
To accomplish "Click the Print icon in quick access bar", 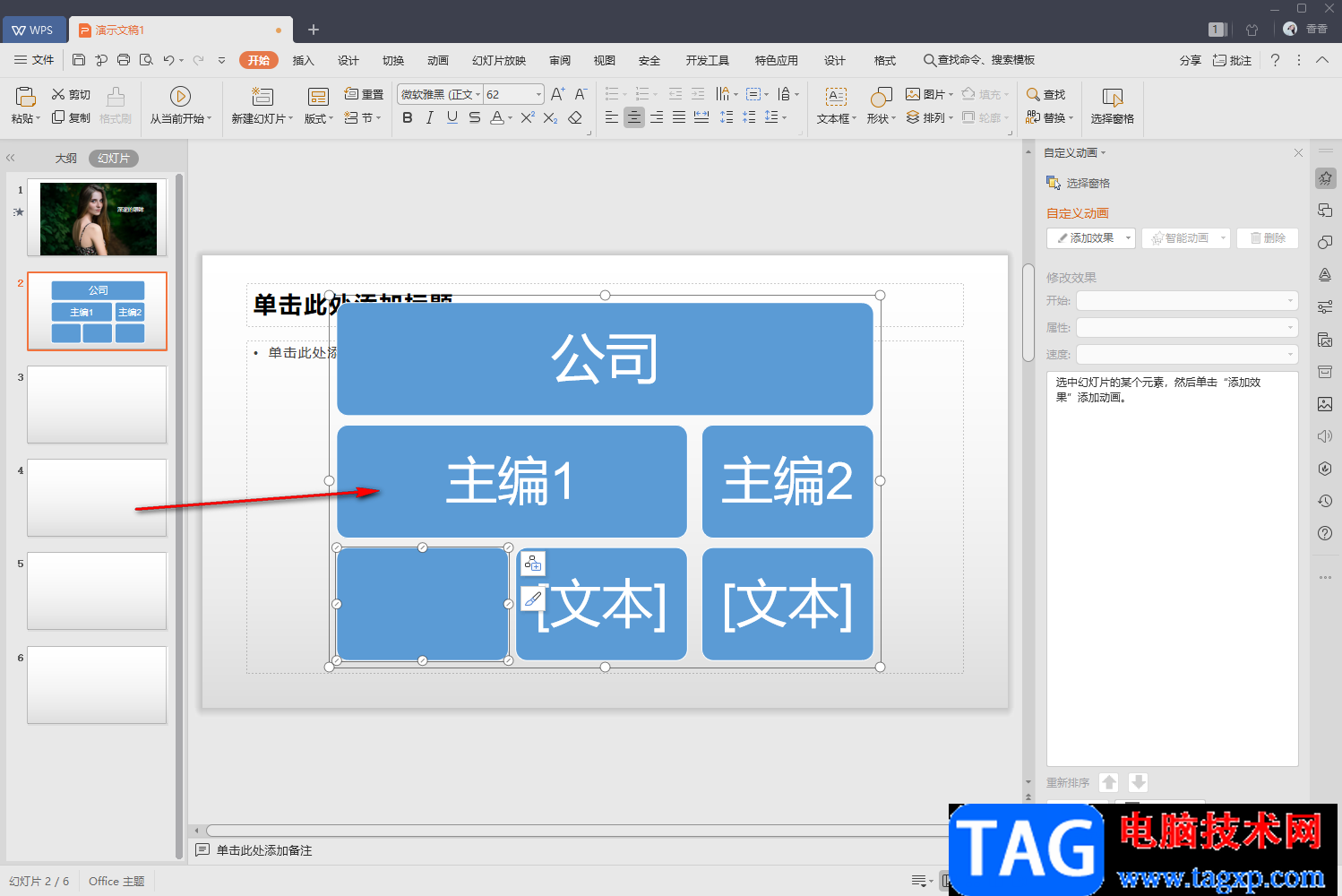I will coord(124,60).
